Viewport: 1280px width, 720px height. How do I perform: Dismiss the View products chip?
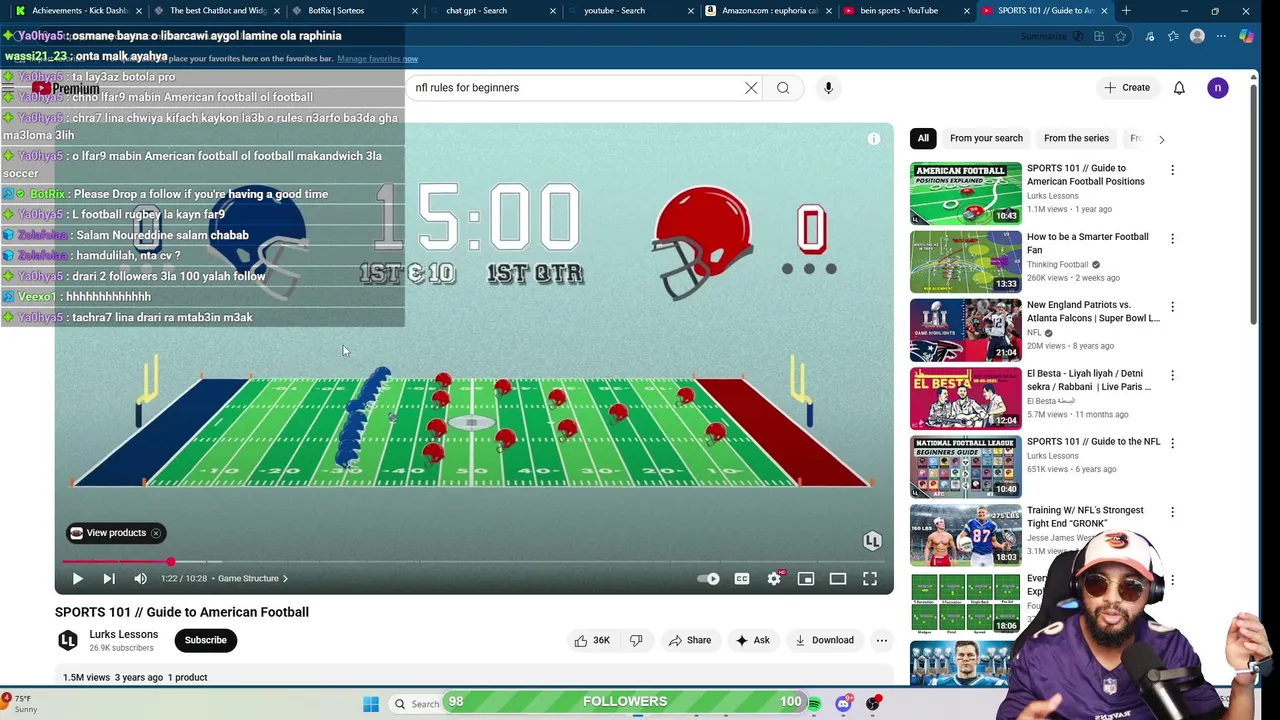(156, 533)
